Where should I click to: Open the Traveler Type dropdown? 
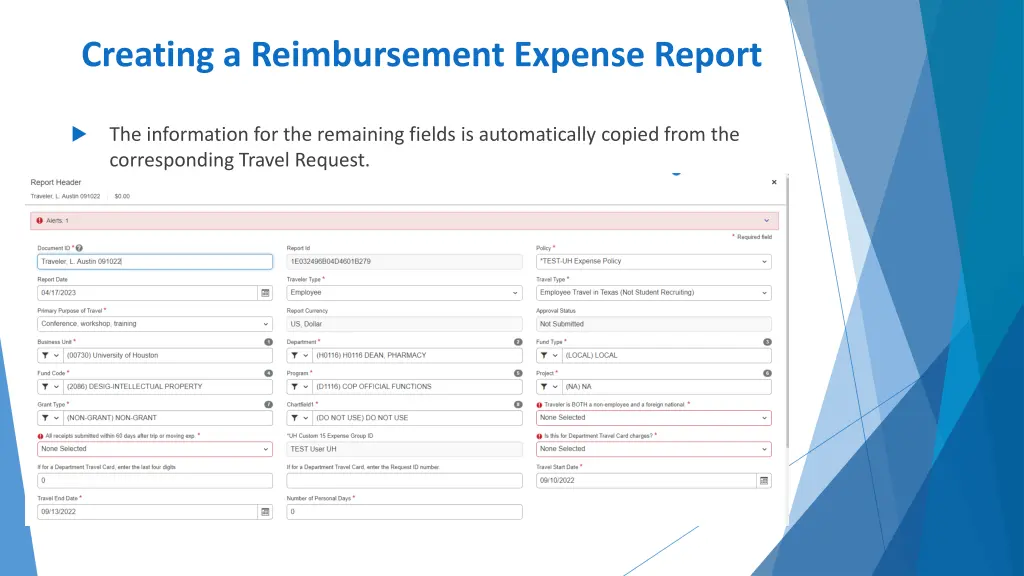point(404,293)
